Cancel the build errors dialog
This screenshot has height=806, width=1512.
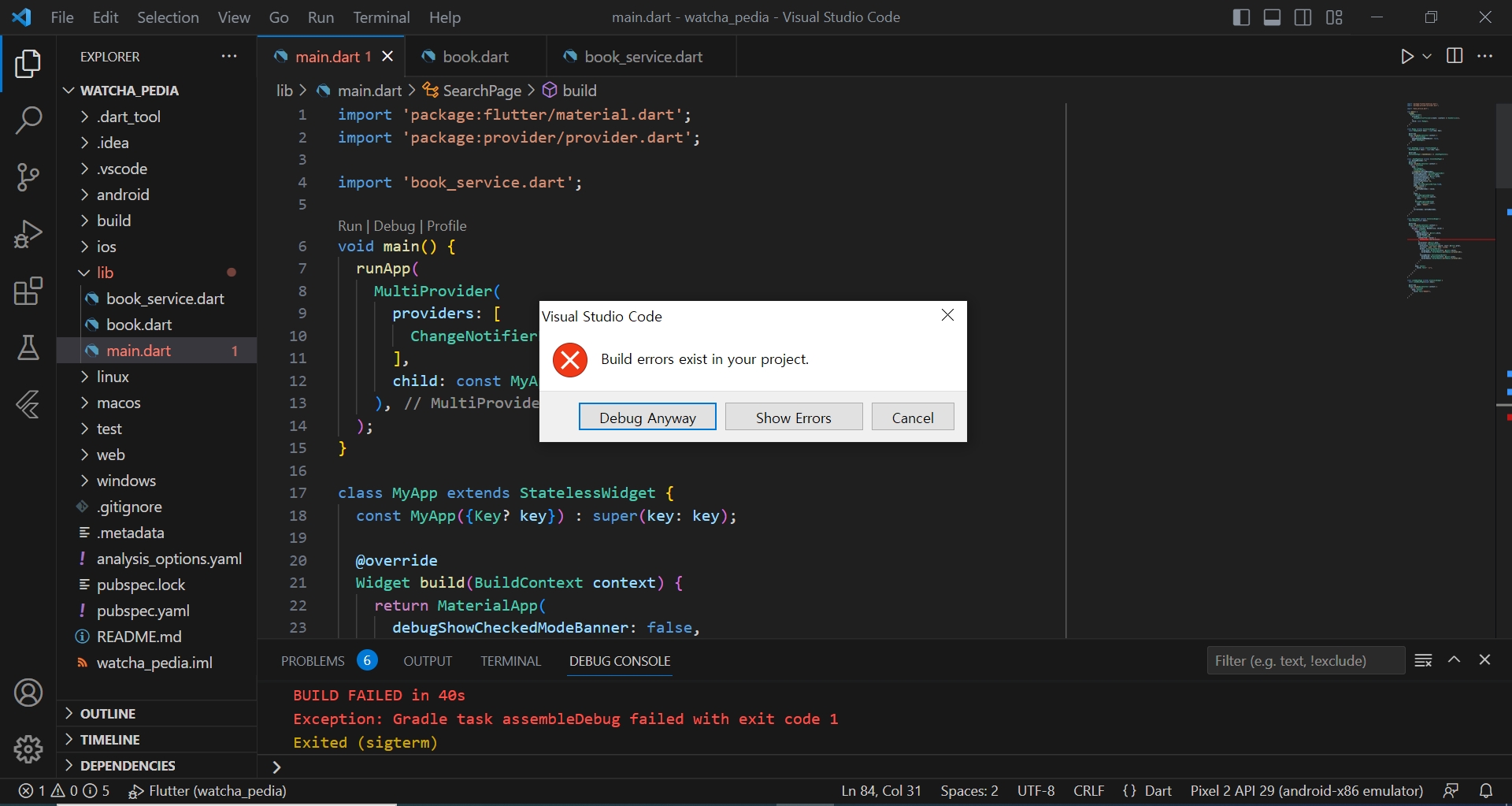[x=913, y=417]
